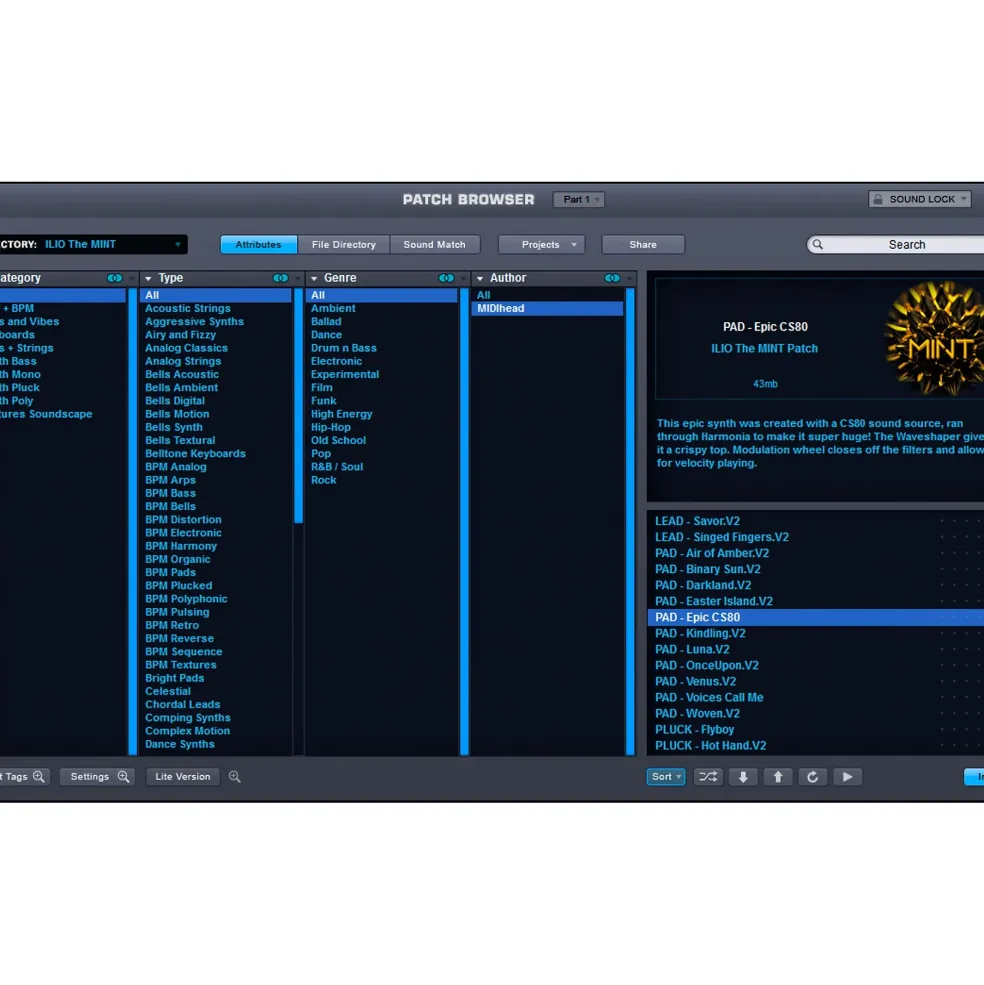Select Rock genre
The width and height of the screenshot is (984, 985).
tap(324, 480)
